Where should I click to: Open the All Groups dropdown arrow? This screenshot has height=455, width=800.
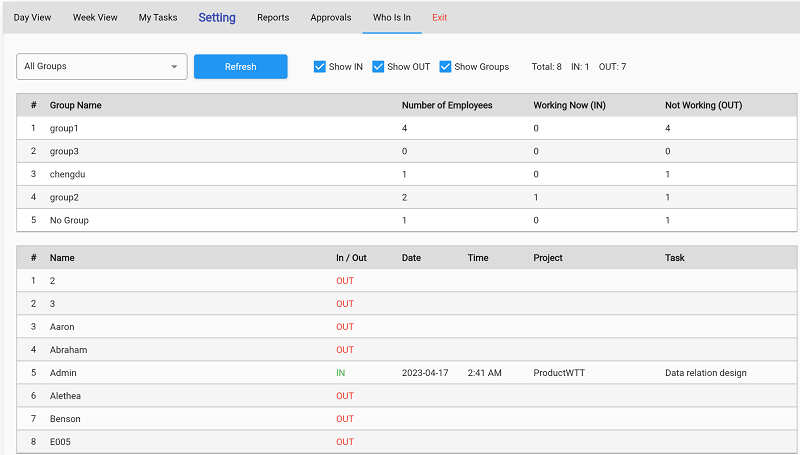pos(174,67)
